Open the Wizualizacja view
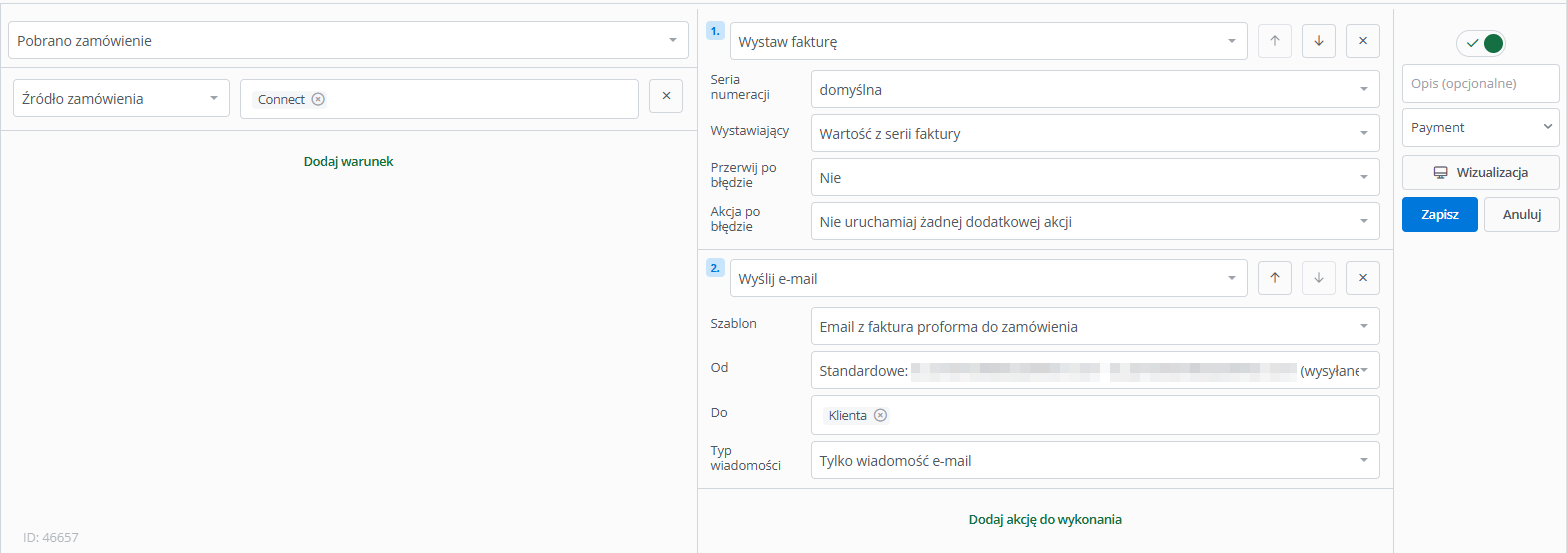Image resolution: width=1567 pixels, height=553 pixels. 1480,172
